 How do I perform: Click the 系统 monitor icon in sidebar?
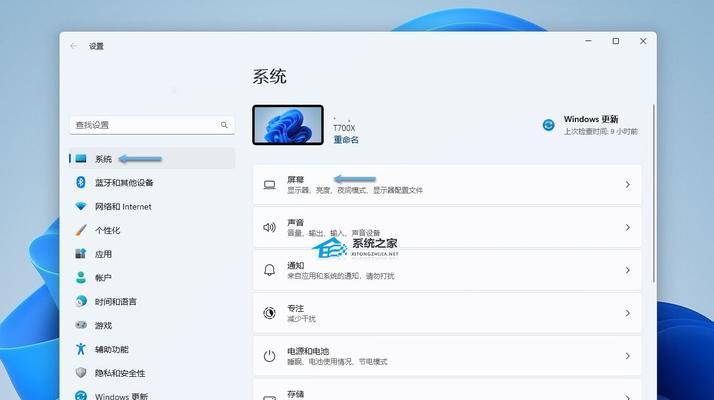tap(81, 159)
